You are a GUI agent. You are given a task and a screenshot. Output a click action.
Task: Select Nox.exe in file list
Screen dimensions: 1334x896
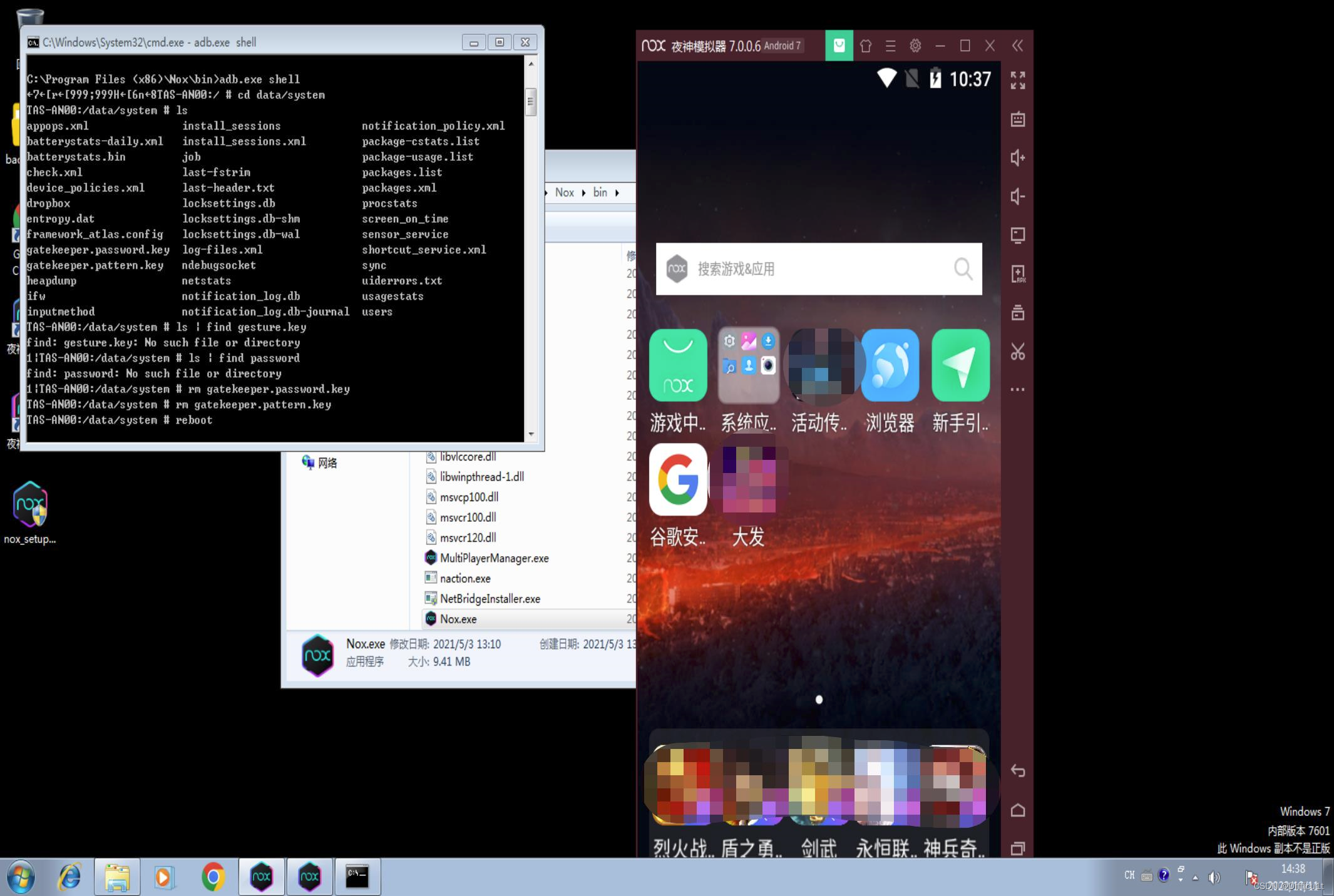pyautogui.click(x=458, y=619)
